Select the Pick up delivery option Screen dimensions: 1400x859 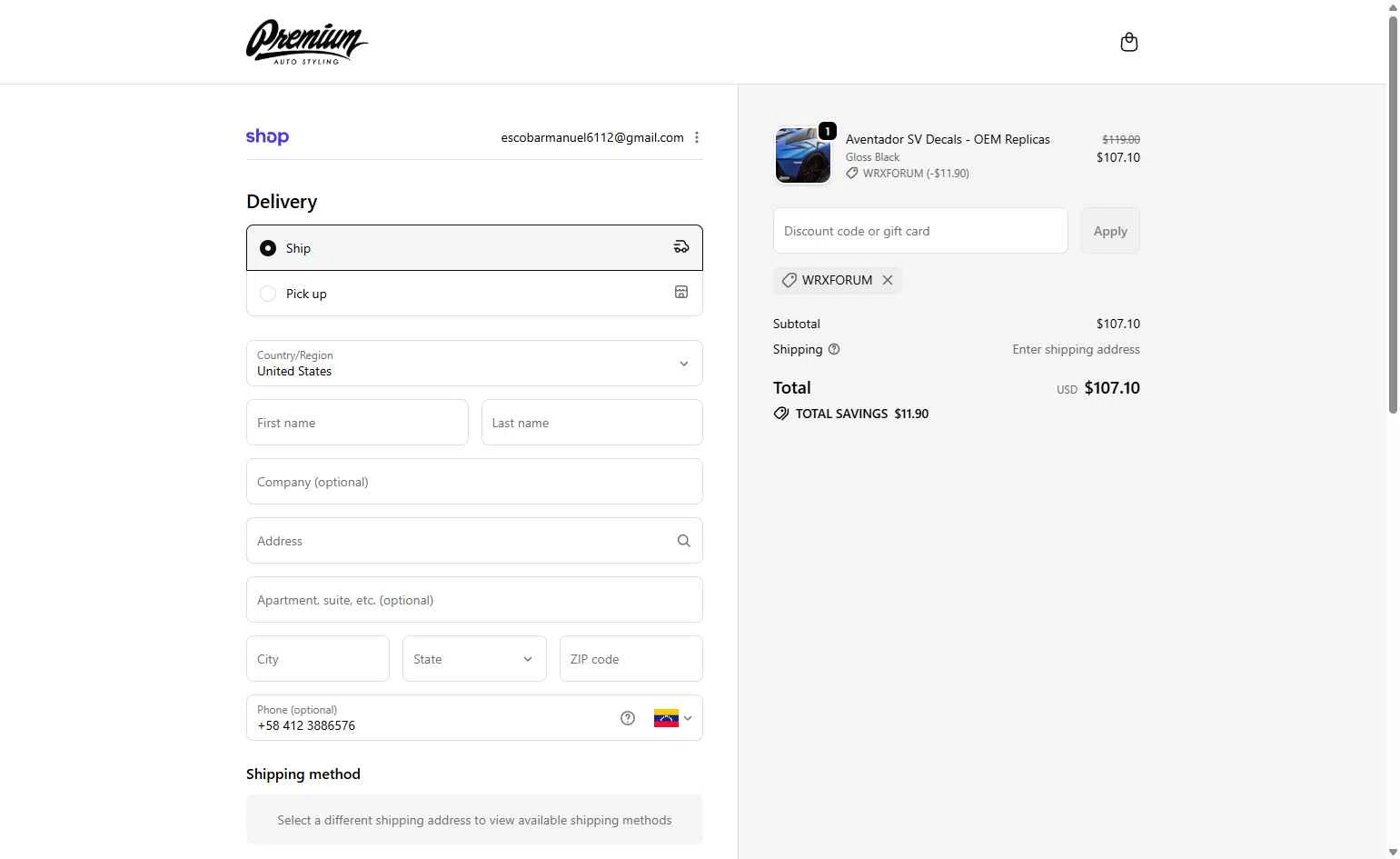point(474,293)
